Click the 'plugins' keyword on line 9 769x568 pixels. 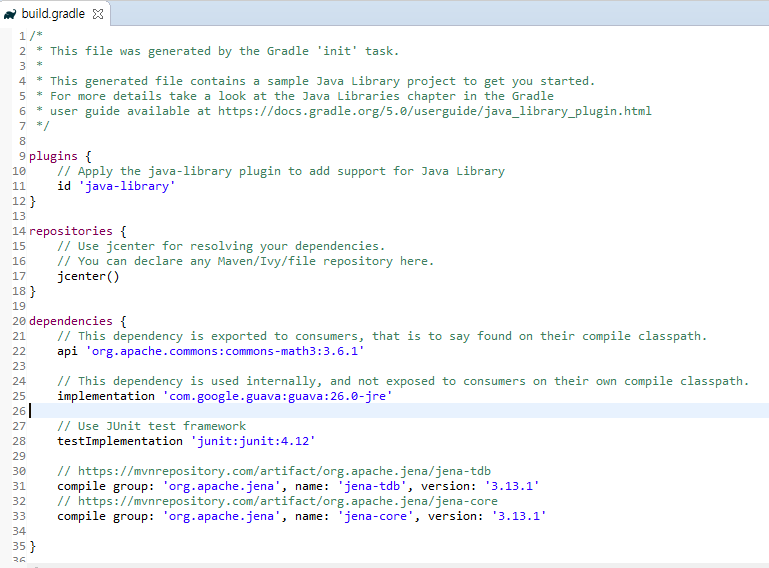(53, 156)
